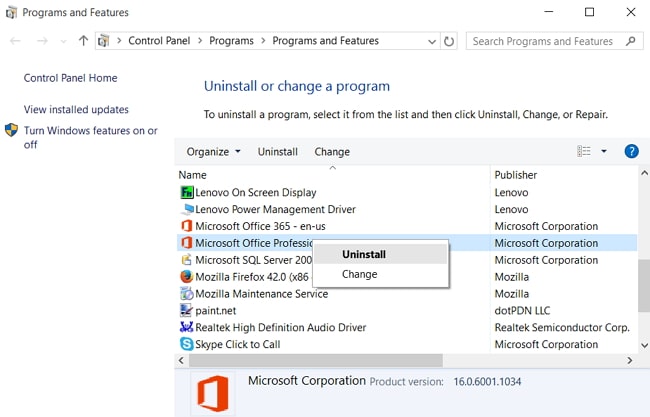The width and height of the screenshot is (650, 417).
Task: Select the Microsoft SQL Server row
Action: point(407,260)
